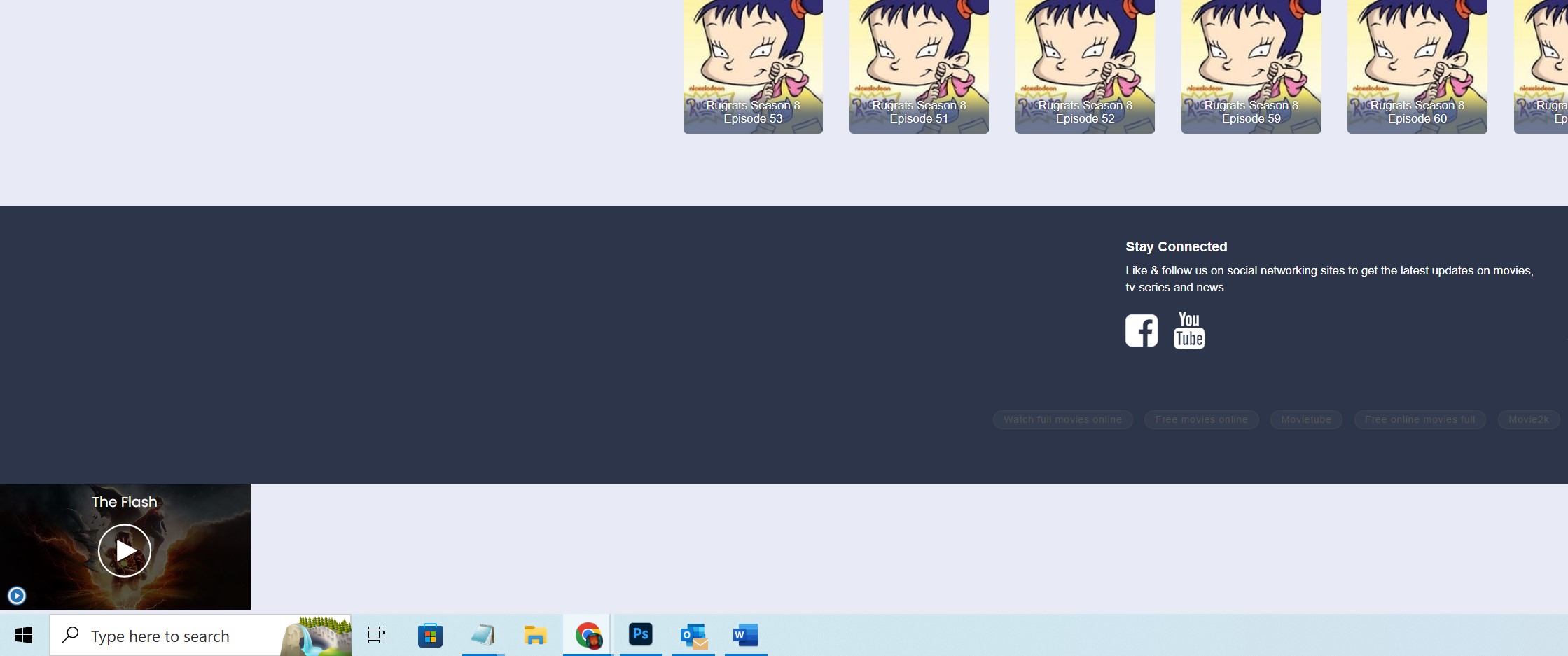Click 'The Flash' ad title

click(x=125, y=502)
